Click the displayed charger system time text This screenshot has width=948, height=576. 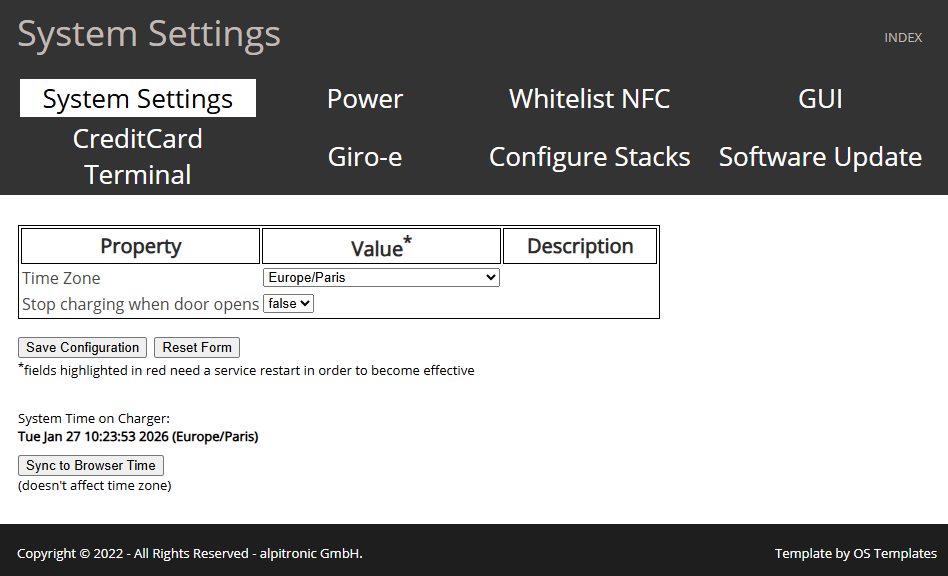138,437
